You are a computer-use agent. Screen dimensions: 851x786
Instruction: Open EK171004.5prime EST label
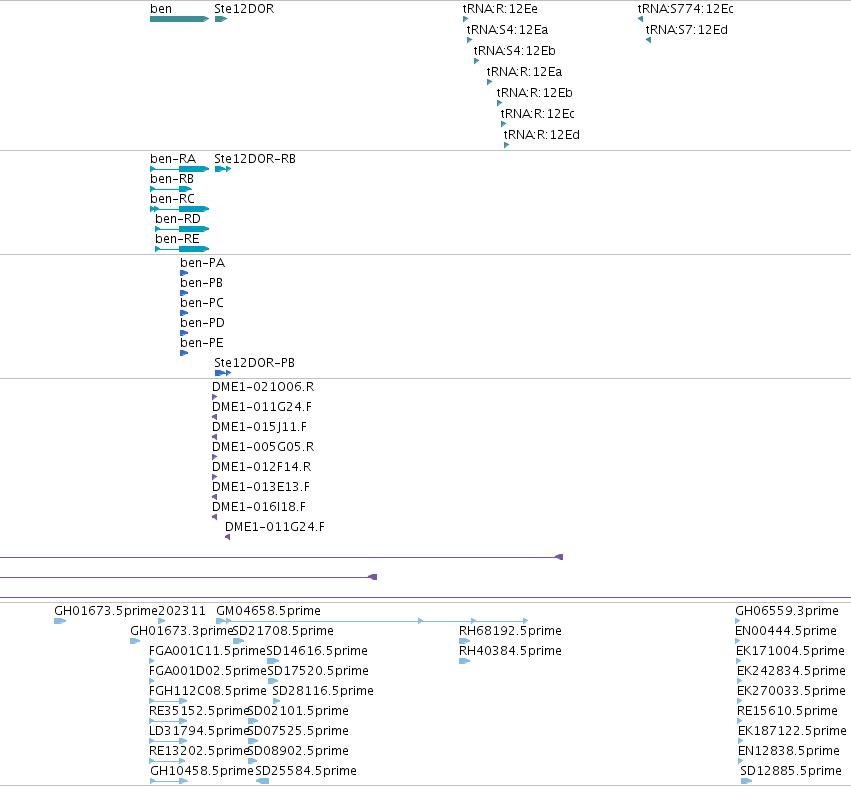[x=790, y=651]
